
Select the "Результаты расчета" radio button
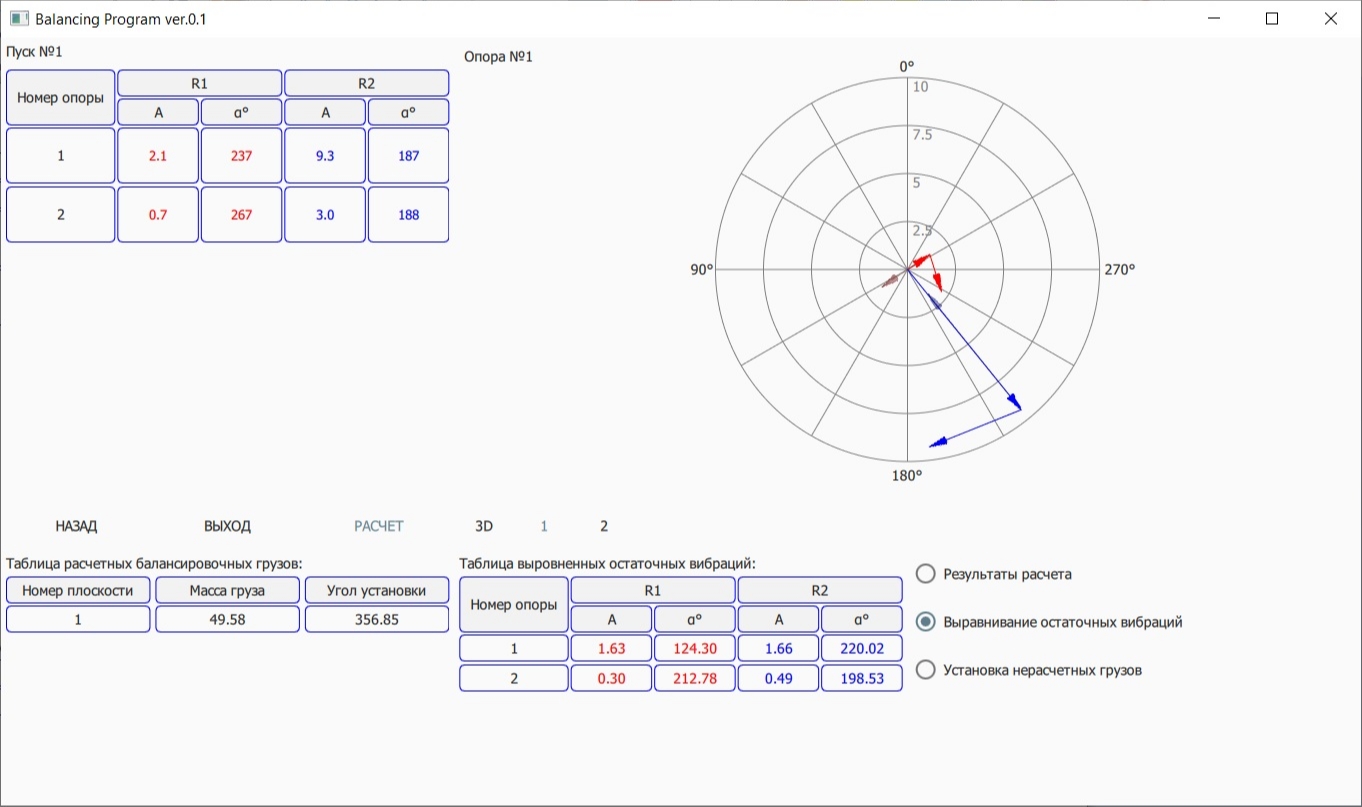tap(925, 574)
